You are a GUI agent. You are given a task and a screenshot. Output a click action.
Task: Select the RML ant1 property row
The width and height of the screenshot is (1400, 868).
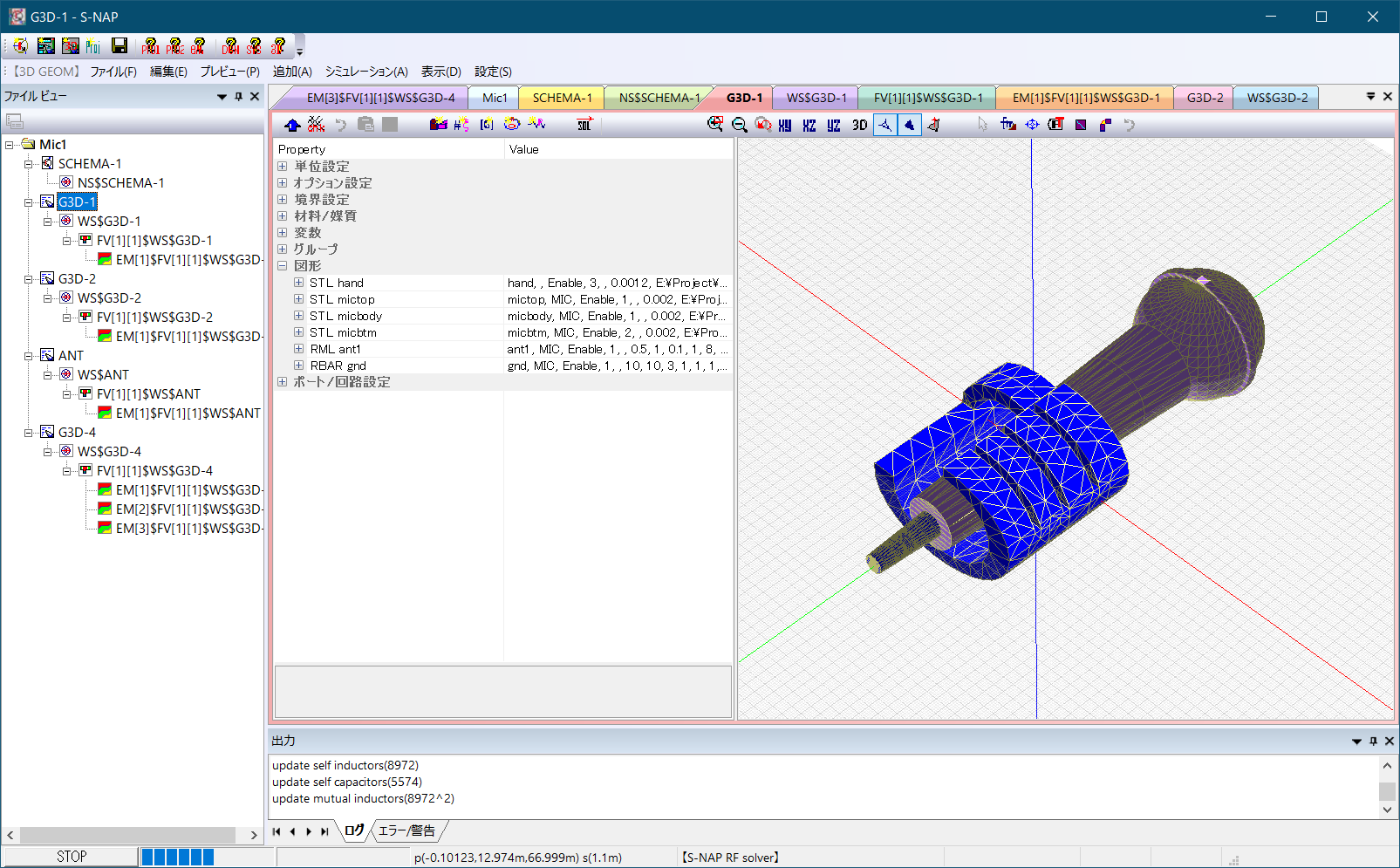(x=503, y=349)
